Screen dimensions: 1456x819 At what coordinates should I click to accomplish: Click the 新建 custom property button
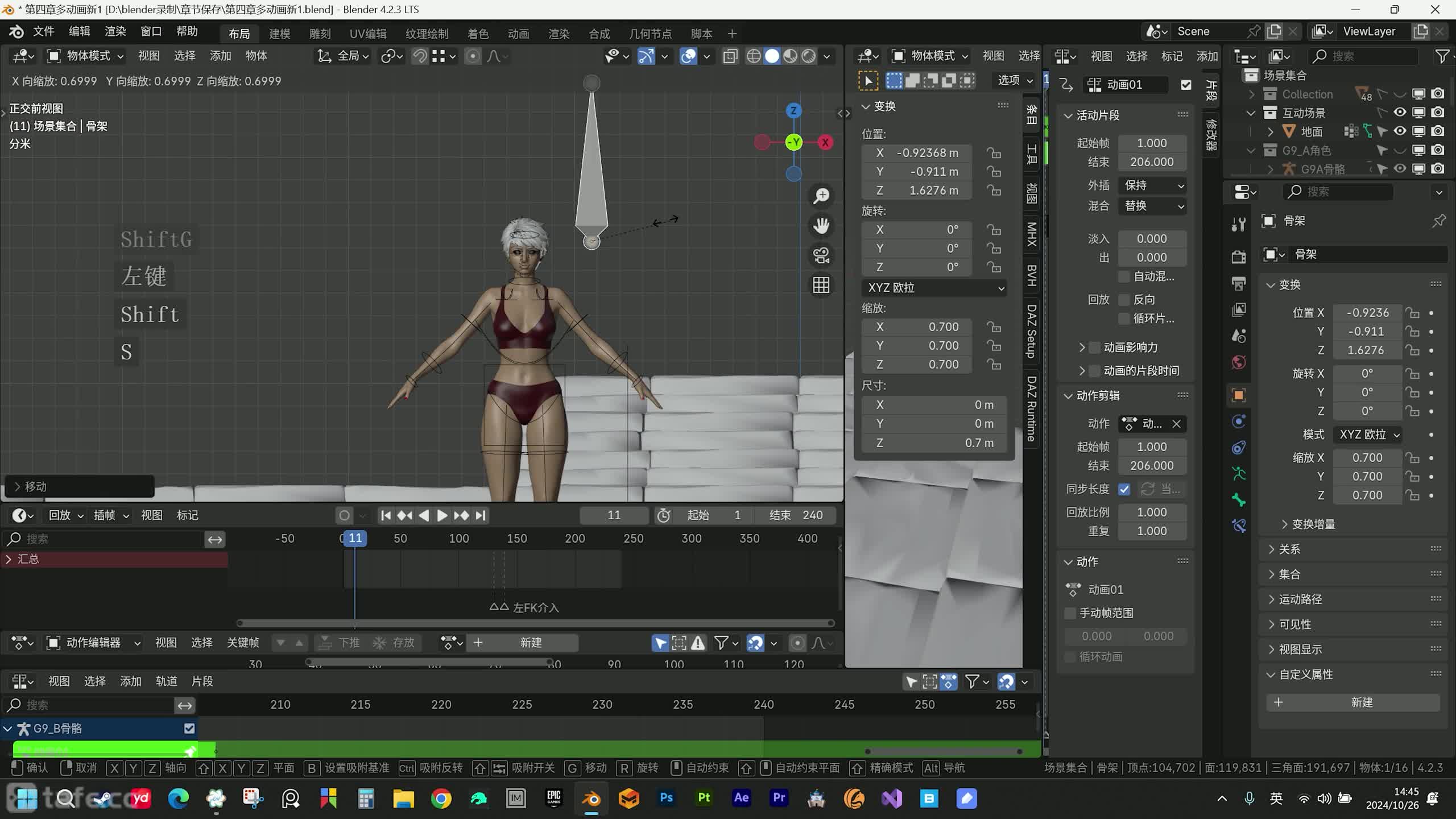click(x=1354, y=702)
